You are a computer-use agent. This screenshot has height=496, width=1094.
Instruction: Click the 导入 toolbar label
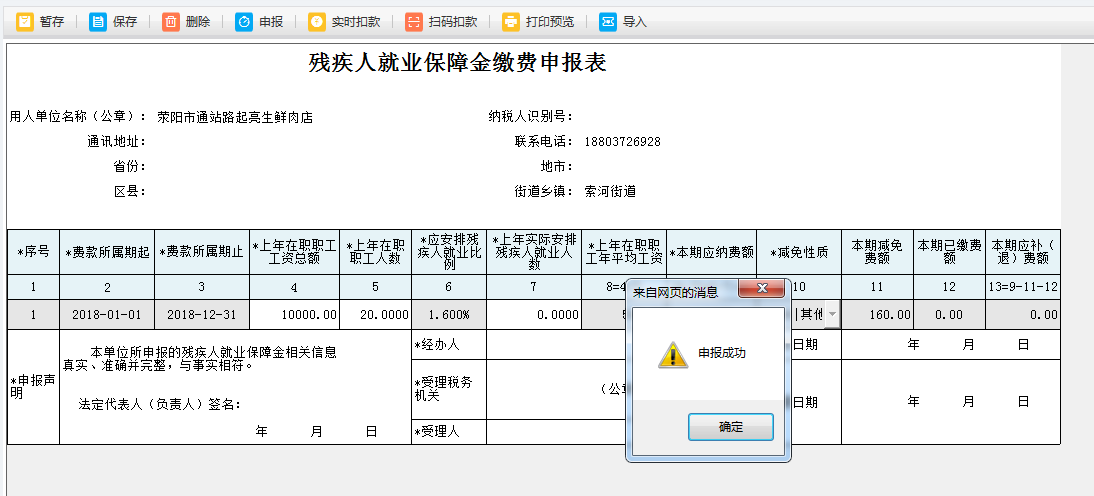[x=635, y=22]
